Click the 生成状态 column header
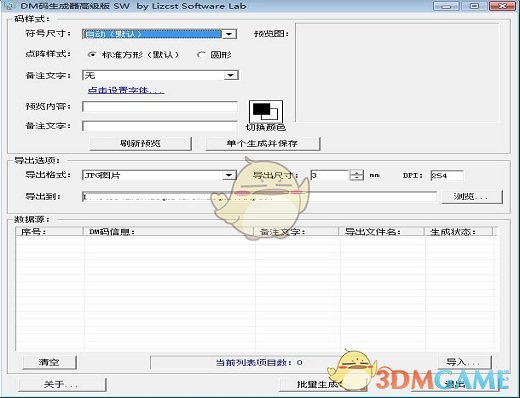 pos(459,232)
